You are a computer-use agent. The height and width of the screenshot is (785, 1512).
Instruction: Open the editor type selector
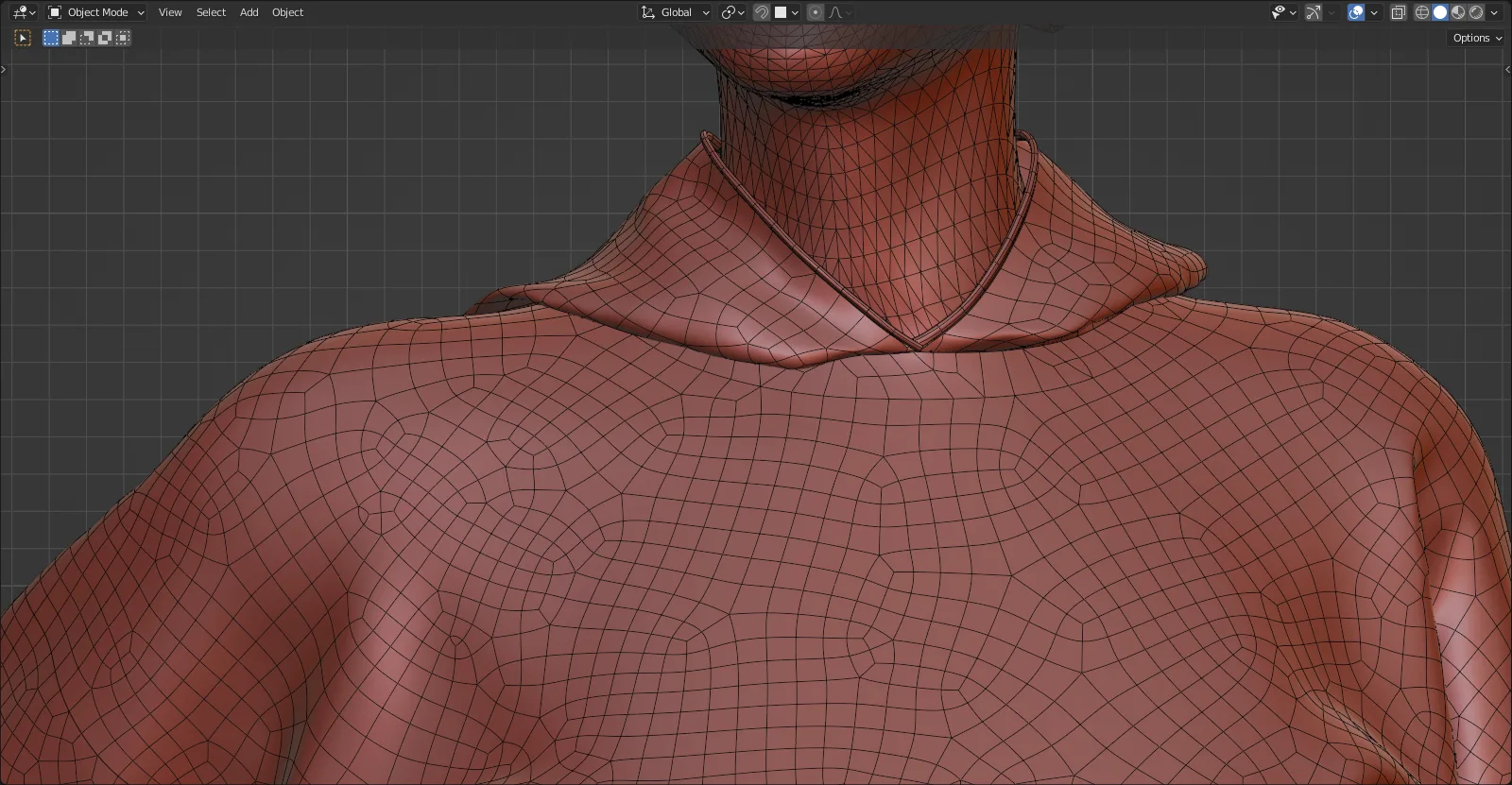[x=24, y=12]
